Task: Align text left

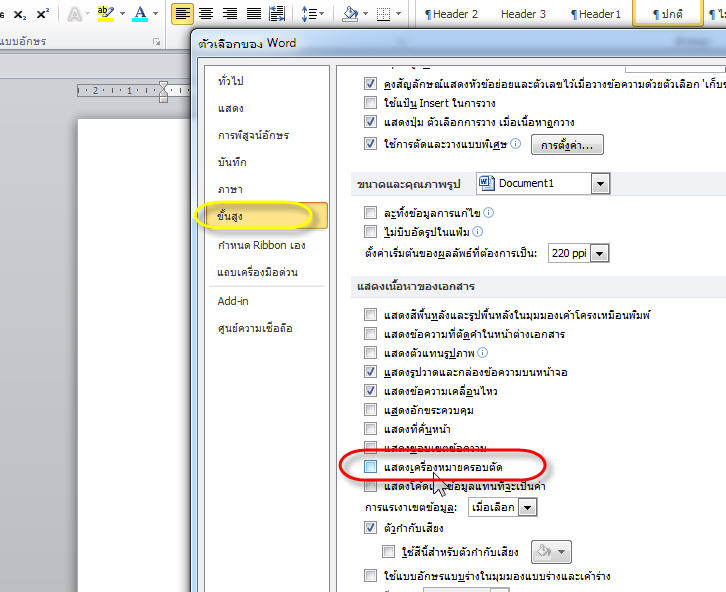Action: click(x=182, y=14)
